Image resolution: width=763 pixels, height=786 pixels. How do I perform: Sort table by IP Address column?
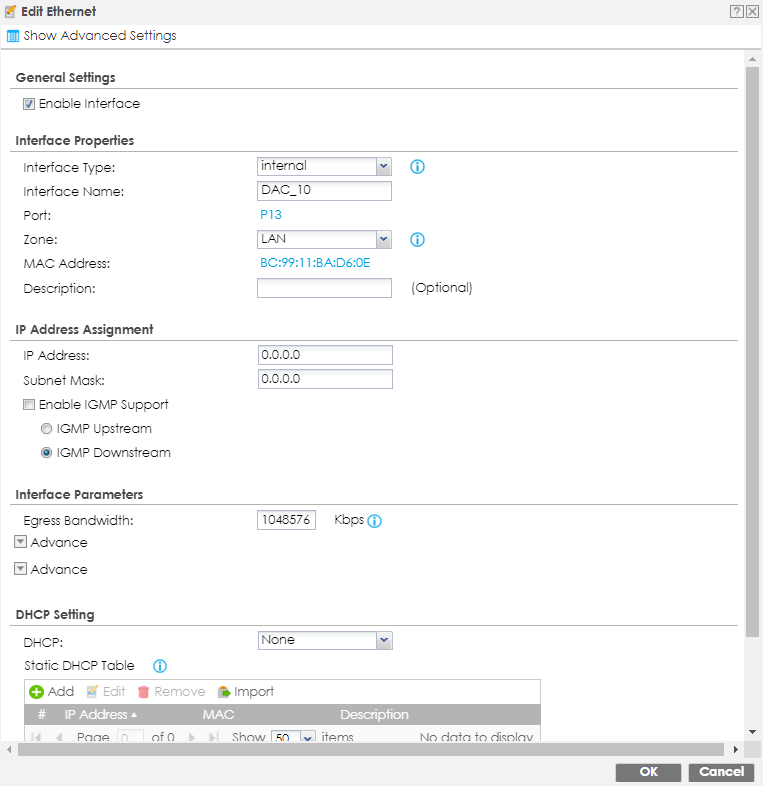point(100,715)
